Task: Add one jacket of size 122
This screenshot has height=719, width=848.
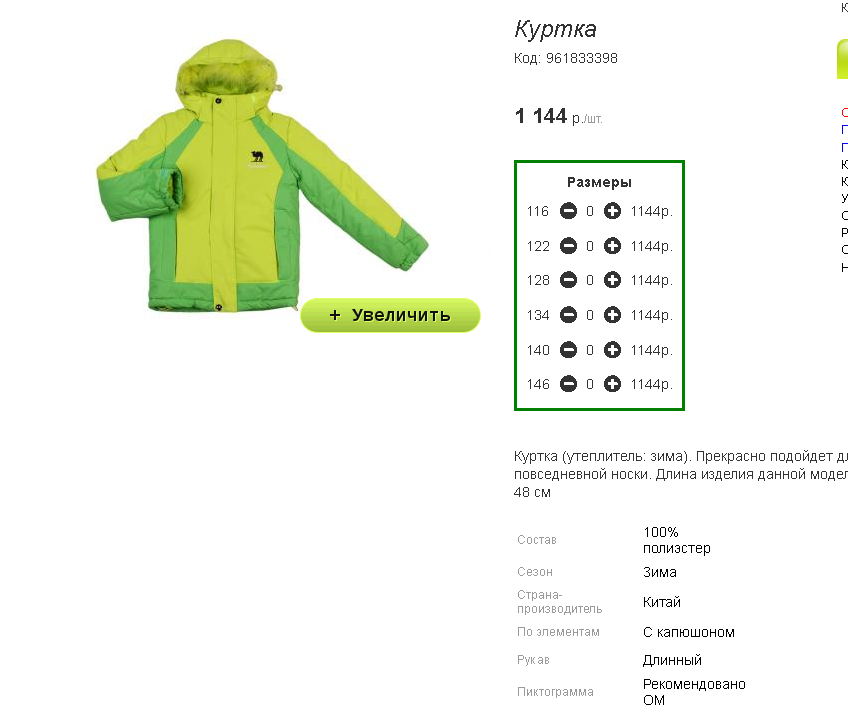Action: tap(612, 246)
